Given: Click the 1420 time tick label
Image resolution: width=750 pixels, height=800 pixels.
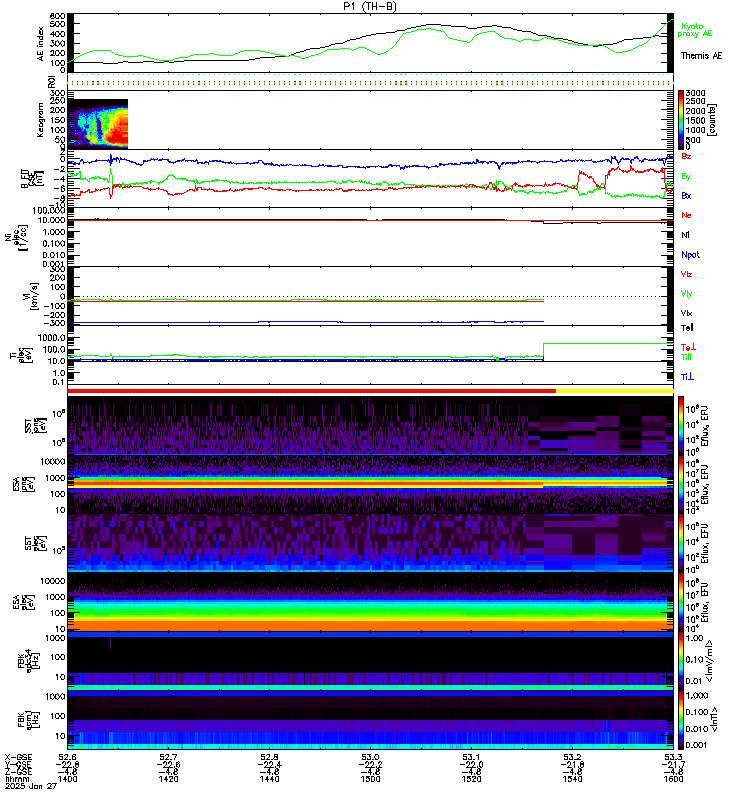Looking at the screenshot, I should pos(168,779).
